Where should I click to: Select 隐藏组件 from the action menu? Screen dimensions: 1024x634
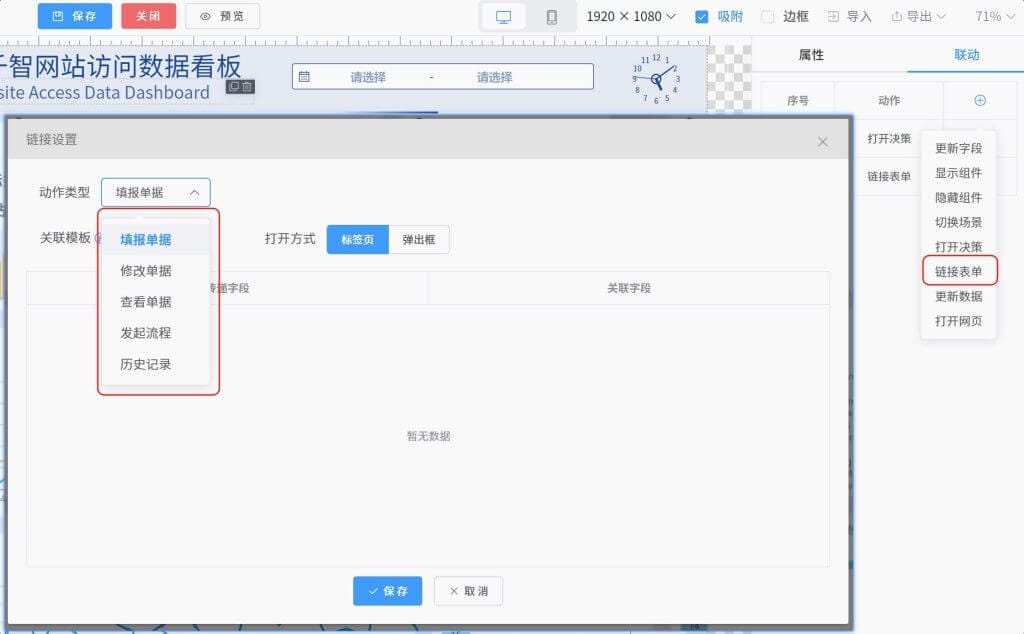point(959,198)
